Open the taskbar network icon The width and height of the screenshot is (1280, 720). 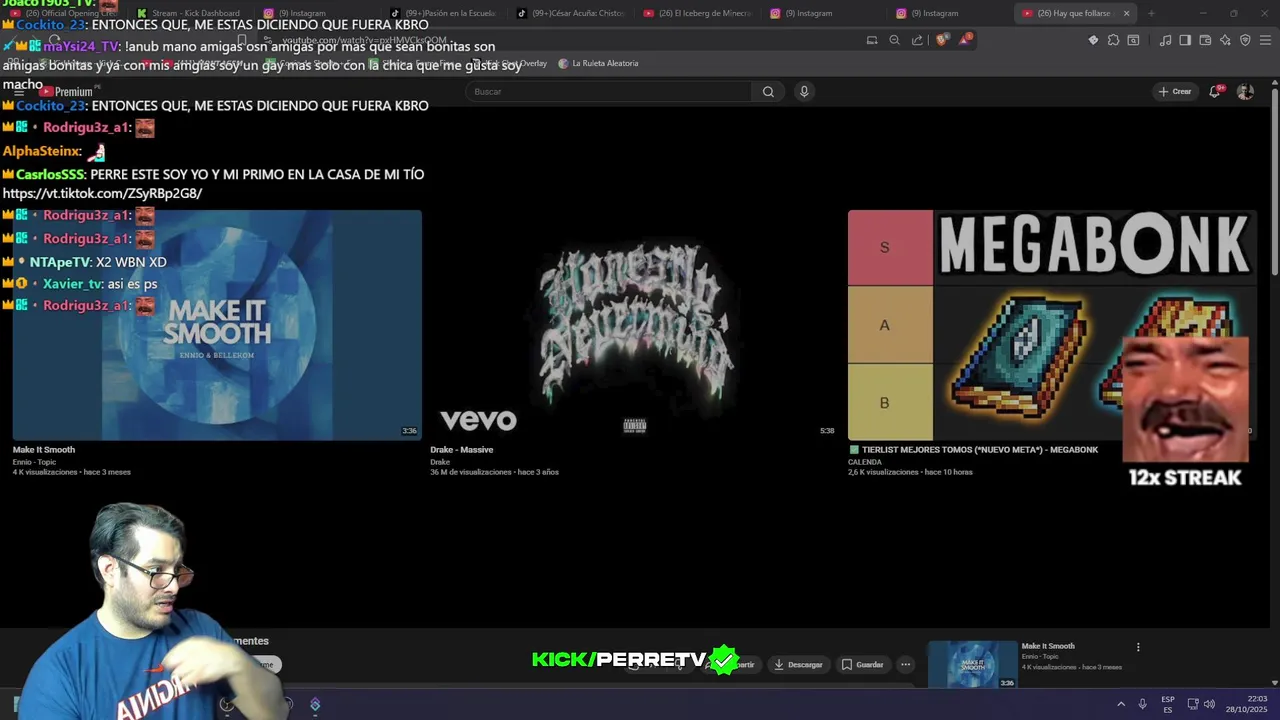(x=1193, y=704)
